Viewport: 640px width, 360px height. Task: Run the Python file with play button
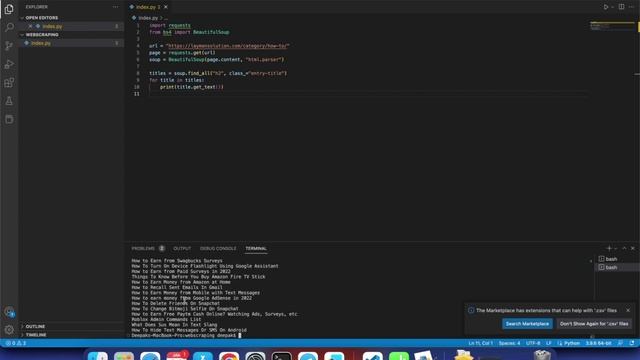[606, 7]
